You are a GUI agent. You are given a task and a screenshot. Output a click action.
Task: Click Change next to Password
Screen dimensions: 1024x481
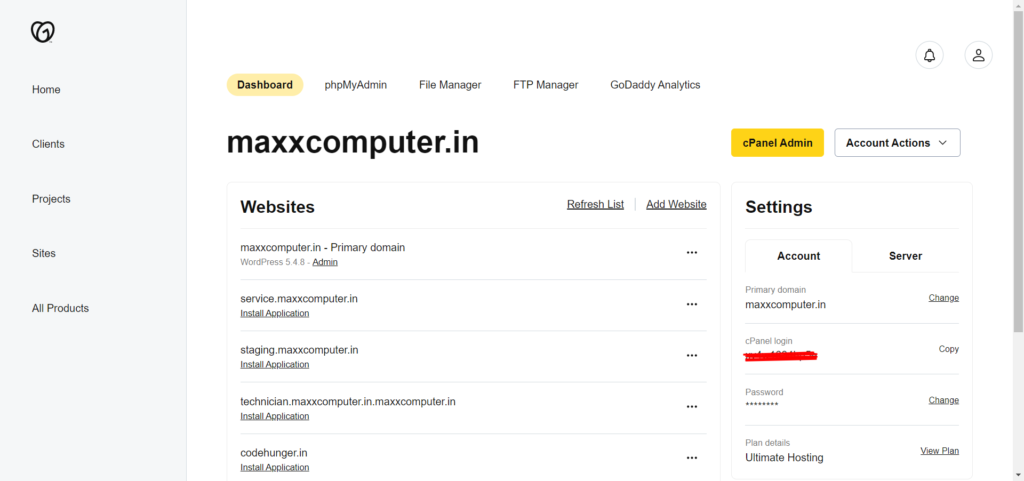pyautogui.click(x=944, y=400)
